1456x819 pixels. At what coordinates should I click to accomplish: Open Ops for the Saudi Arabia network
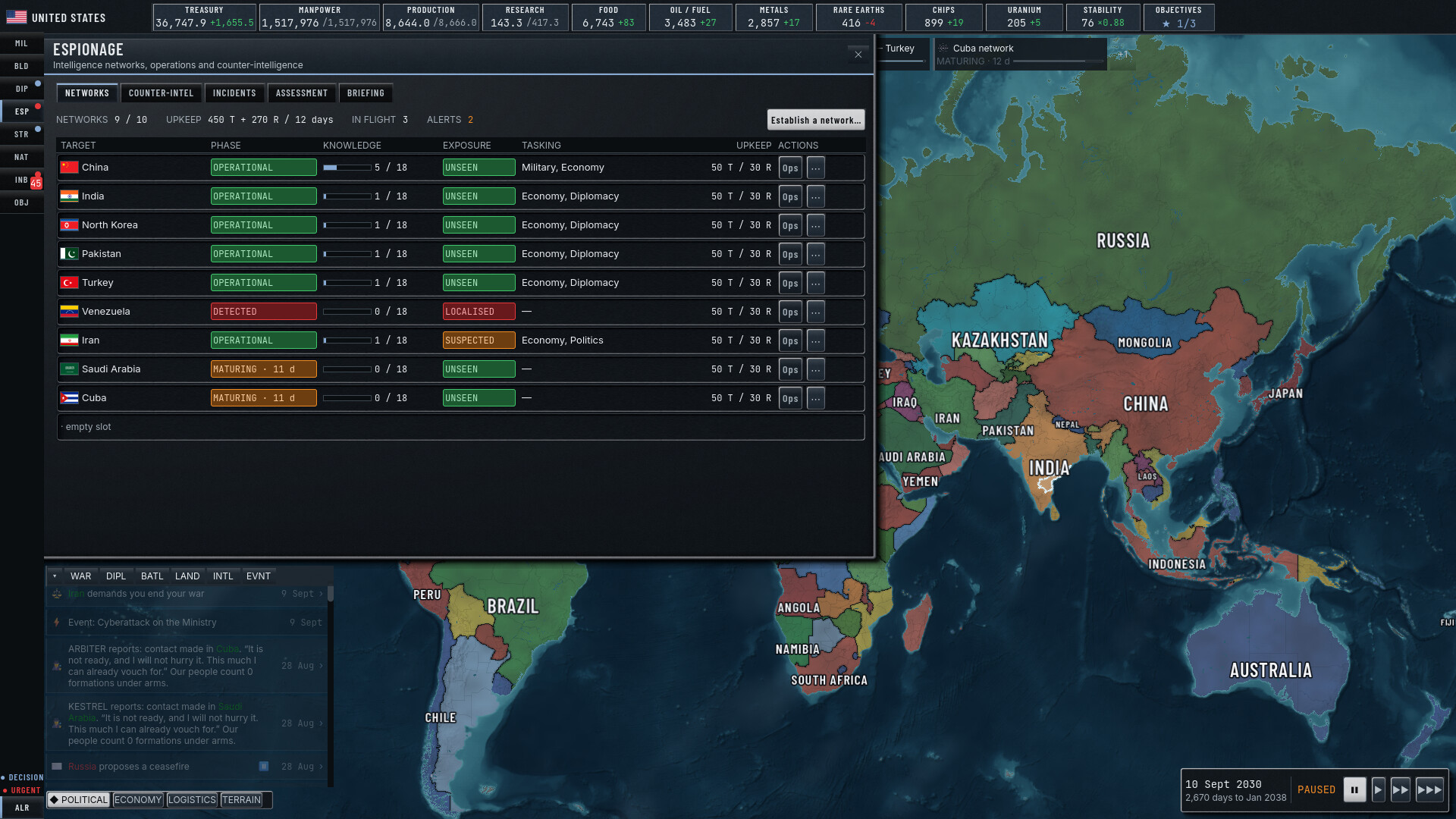(x=790, y=369)
